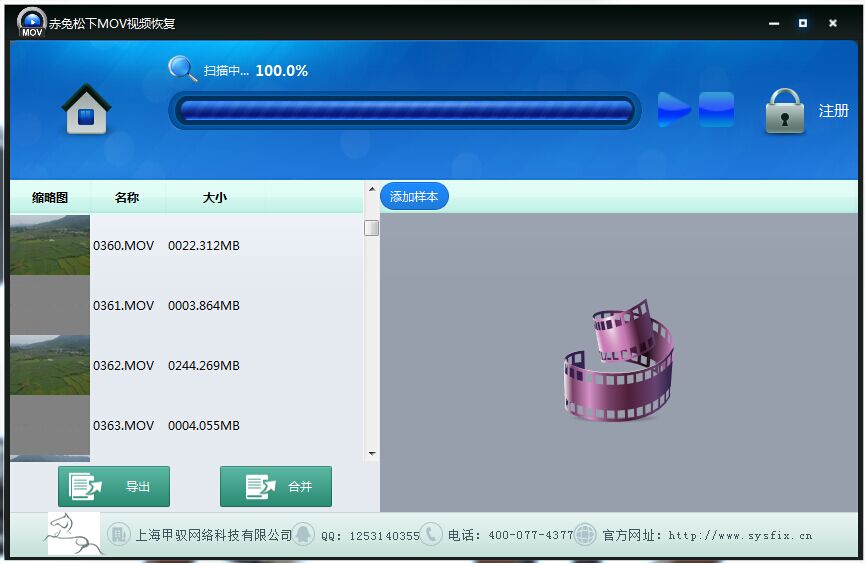Click the telephone icon
The image size is (865, 563).
coord(430,534)
